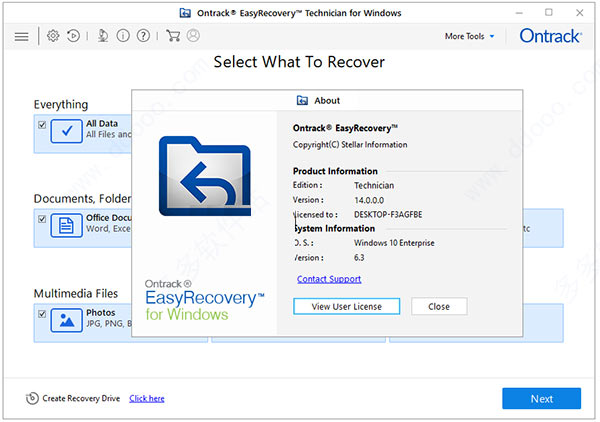Click the OS version value '6.3'
The width and height of the screenshot is (600, 422).
359,257
